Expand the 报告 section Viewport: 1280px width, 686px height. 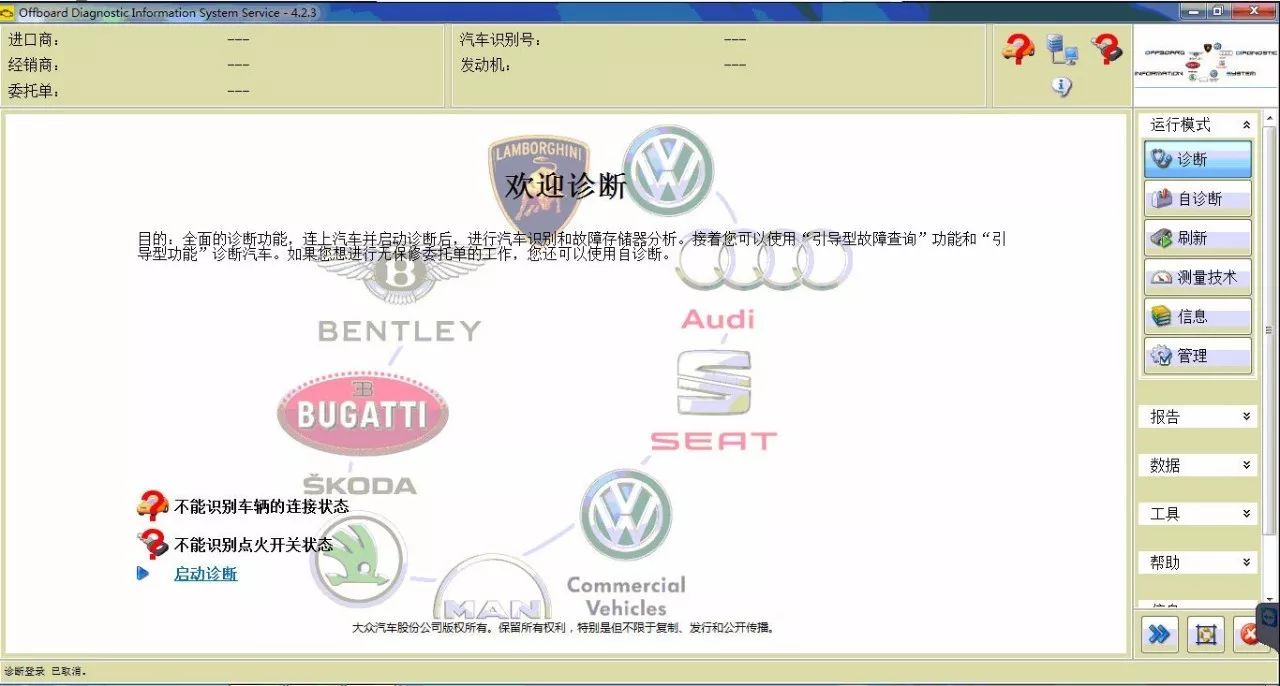(x=1198, y=416)
